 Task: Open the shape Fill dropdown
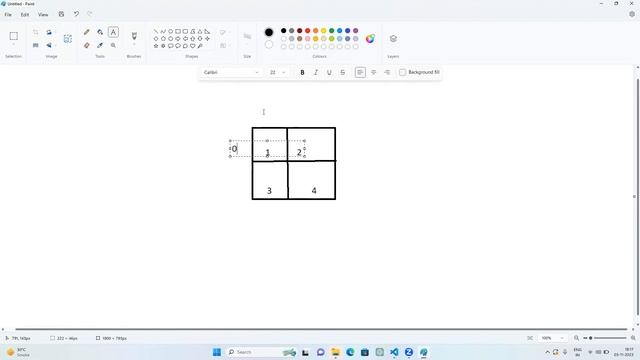pyautogui.click(x=224, y=45)
